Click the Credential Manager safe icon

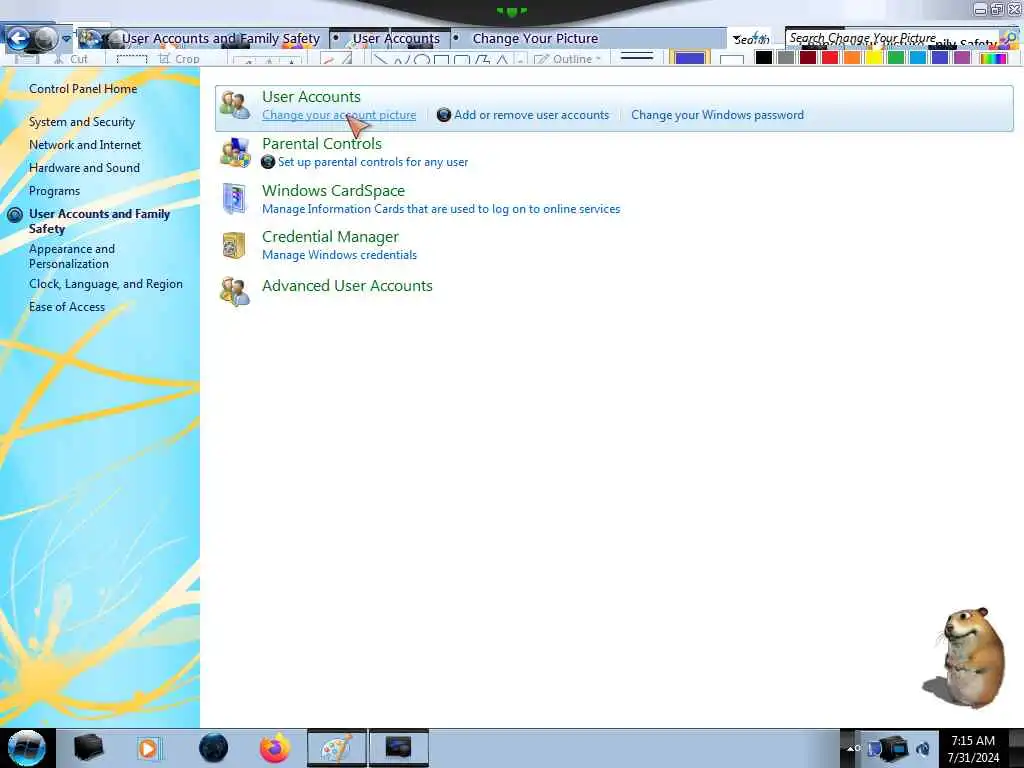(x=234, y=246)
